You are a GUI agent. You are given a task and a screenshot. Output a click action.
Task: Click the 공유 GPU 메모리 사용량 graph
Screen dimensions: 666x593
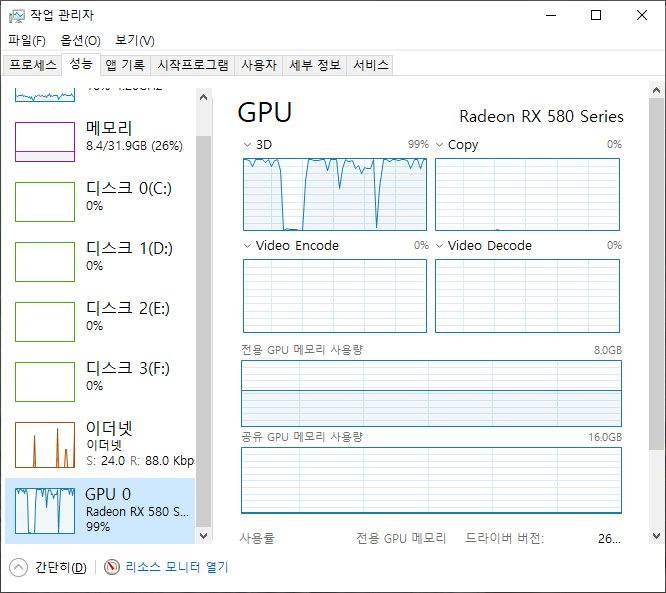[431, 480]
